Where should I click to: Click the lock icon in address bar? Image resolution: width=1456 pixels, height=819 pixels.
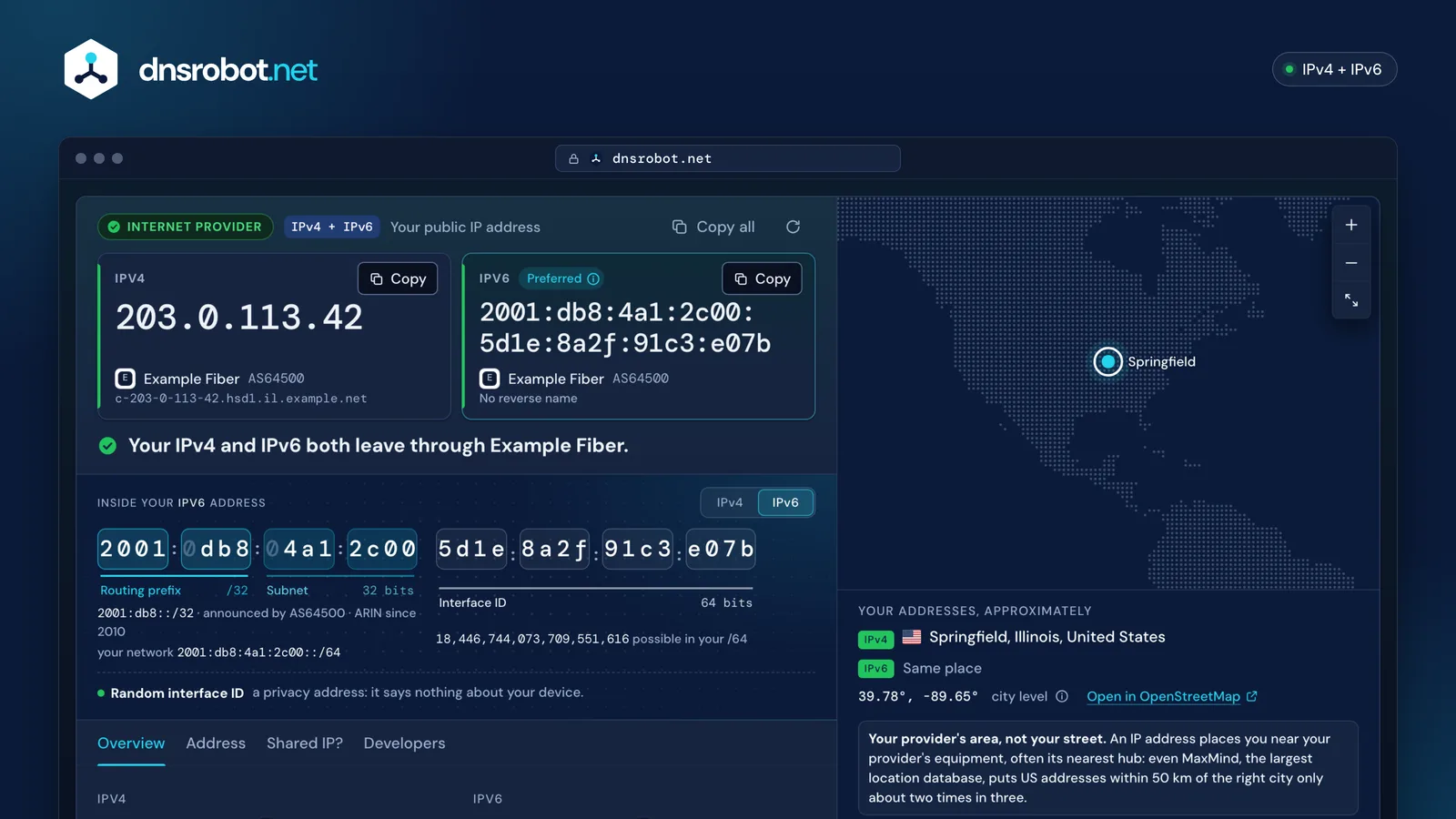[x=573, y=158]
